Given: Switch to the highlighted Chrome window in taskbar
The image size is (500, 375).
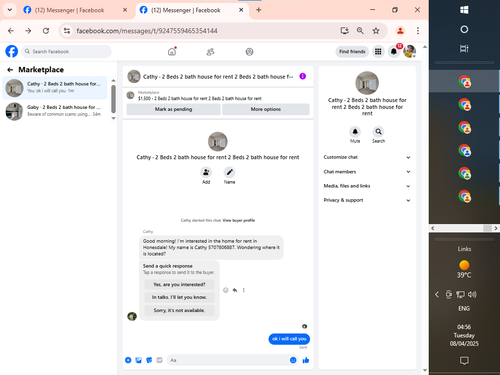Looking at the screenshot, I should point(464,82).
